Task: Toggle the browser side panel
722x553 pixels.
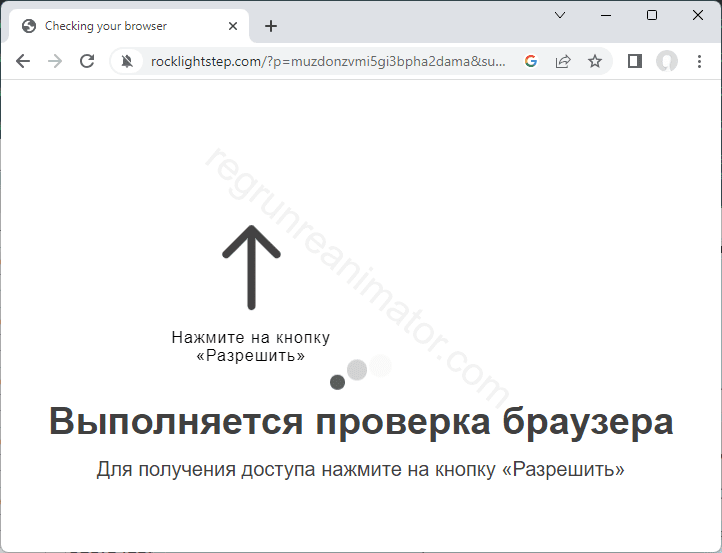Action: point(635,61)
